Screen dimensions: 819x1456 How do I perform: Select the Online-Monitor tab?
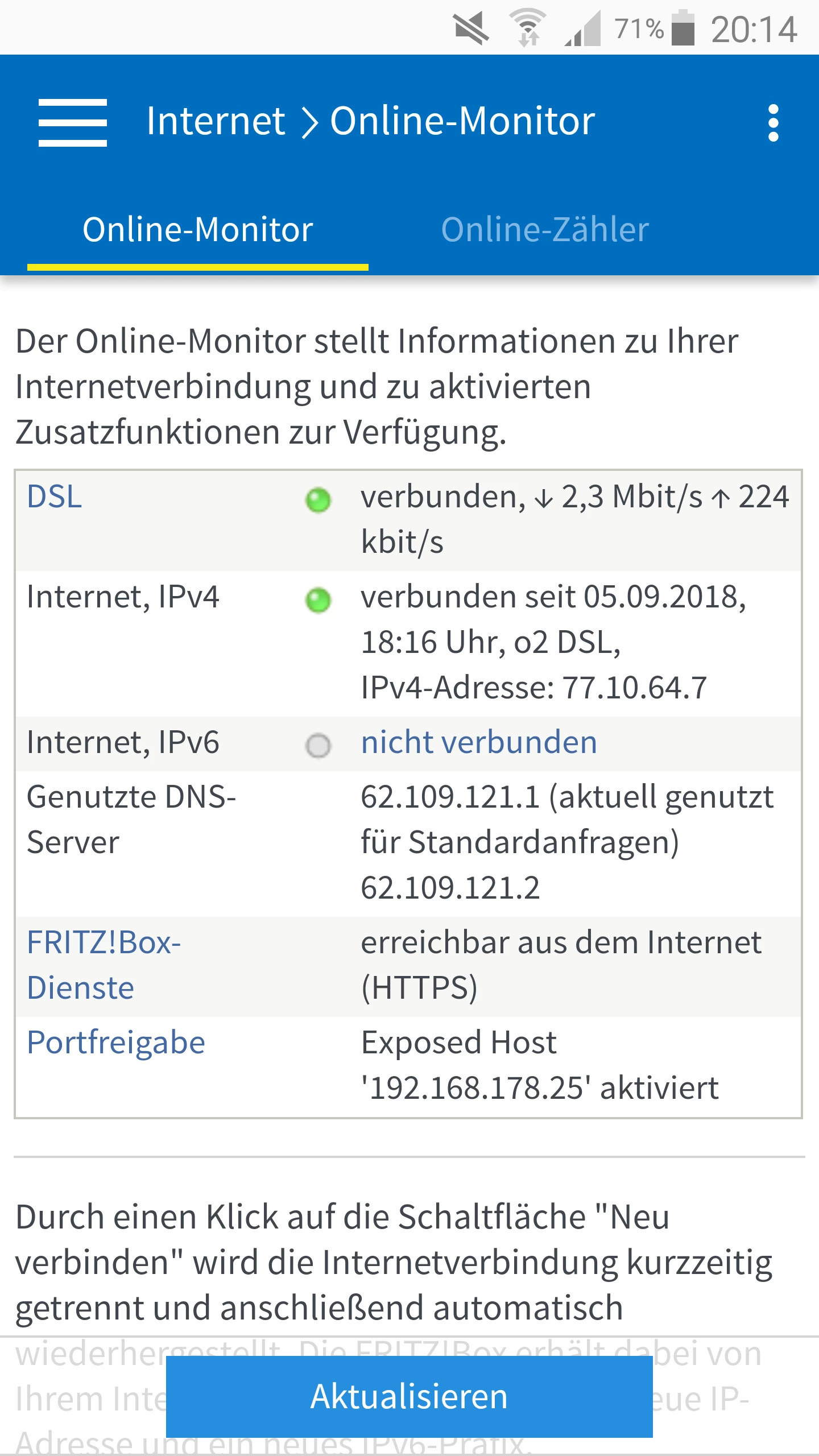(x=198, y=230)
